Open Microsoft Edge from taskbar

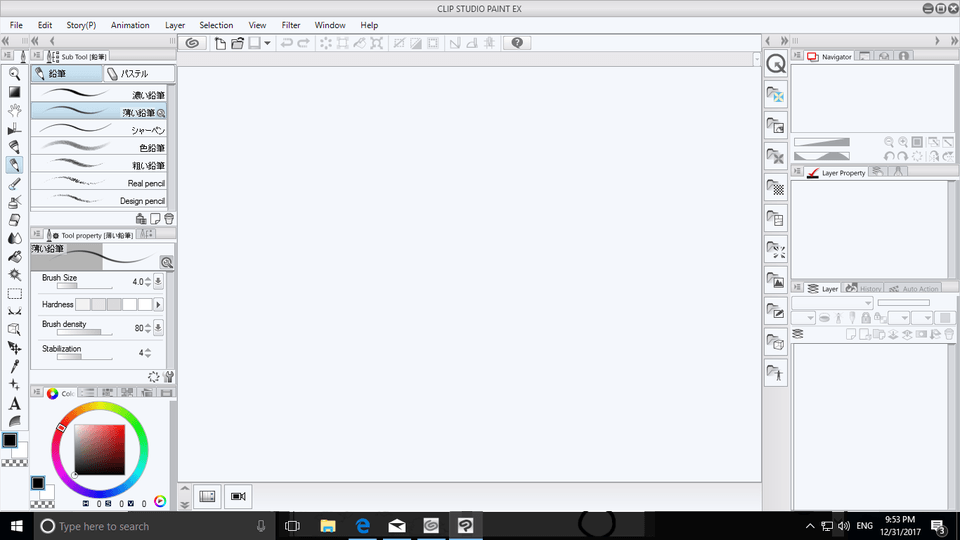click(362, 526)
